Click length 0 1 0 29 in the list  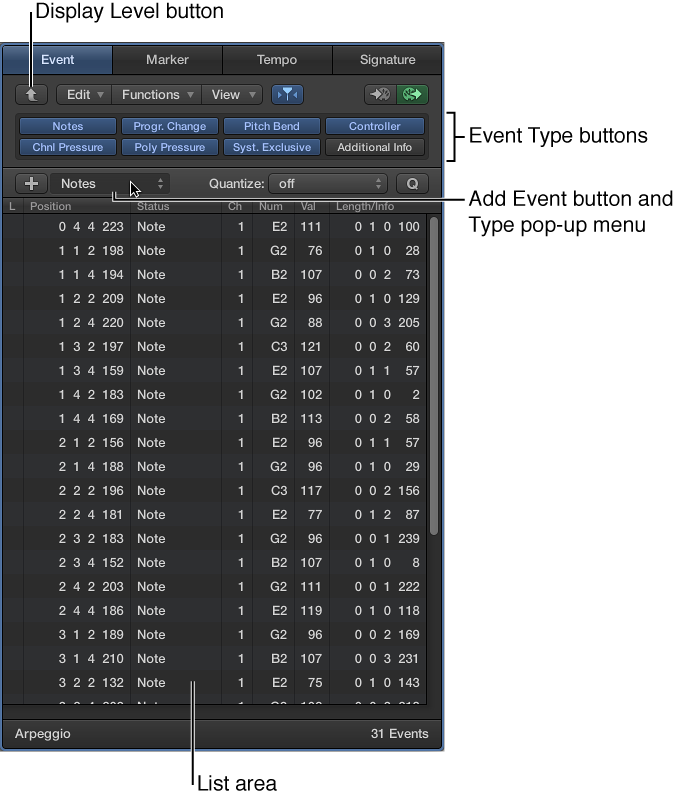[x=387, y=467]
